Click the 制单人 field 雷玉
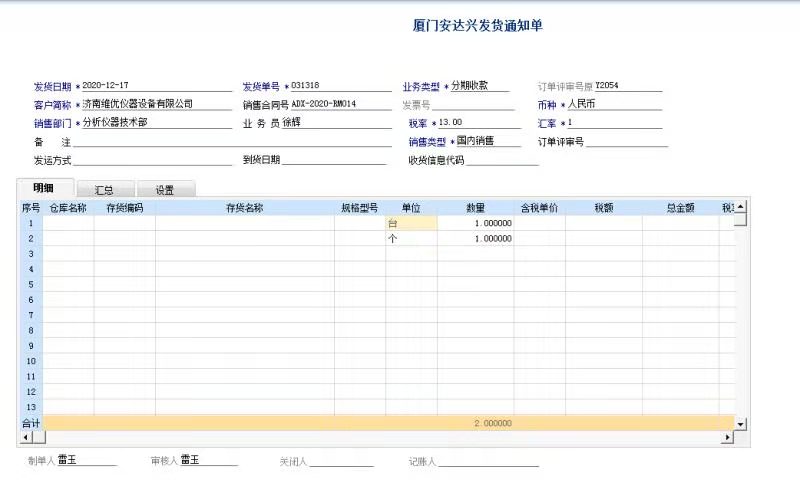The width and height of the screenshot is (800, 496). pyautogui.click(x=87, y=460)
